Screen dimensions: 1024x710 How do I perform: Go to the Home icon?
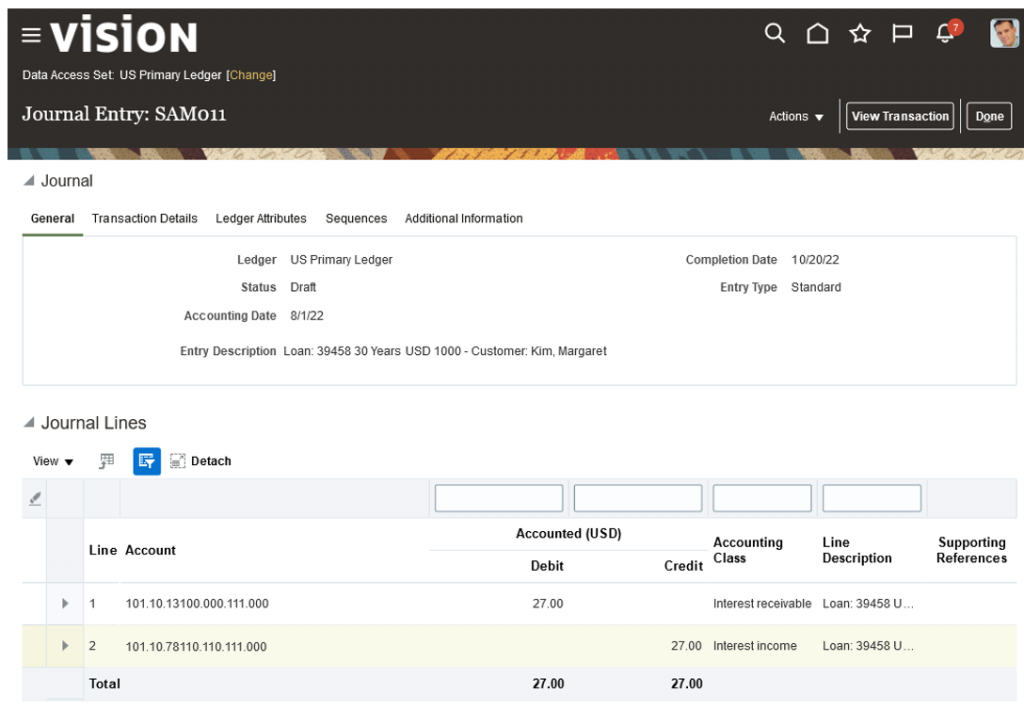point(817,33)
